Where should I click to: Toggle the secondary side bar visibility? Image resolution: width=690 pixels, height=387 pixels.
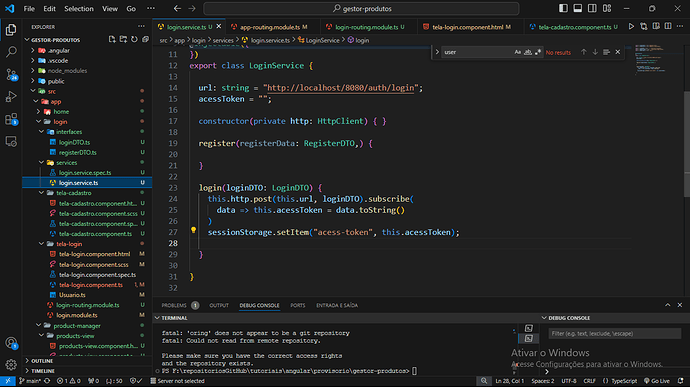(592, 8)
